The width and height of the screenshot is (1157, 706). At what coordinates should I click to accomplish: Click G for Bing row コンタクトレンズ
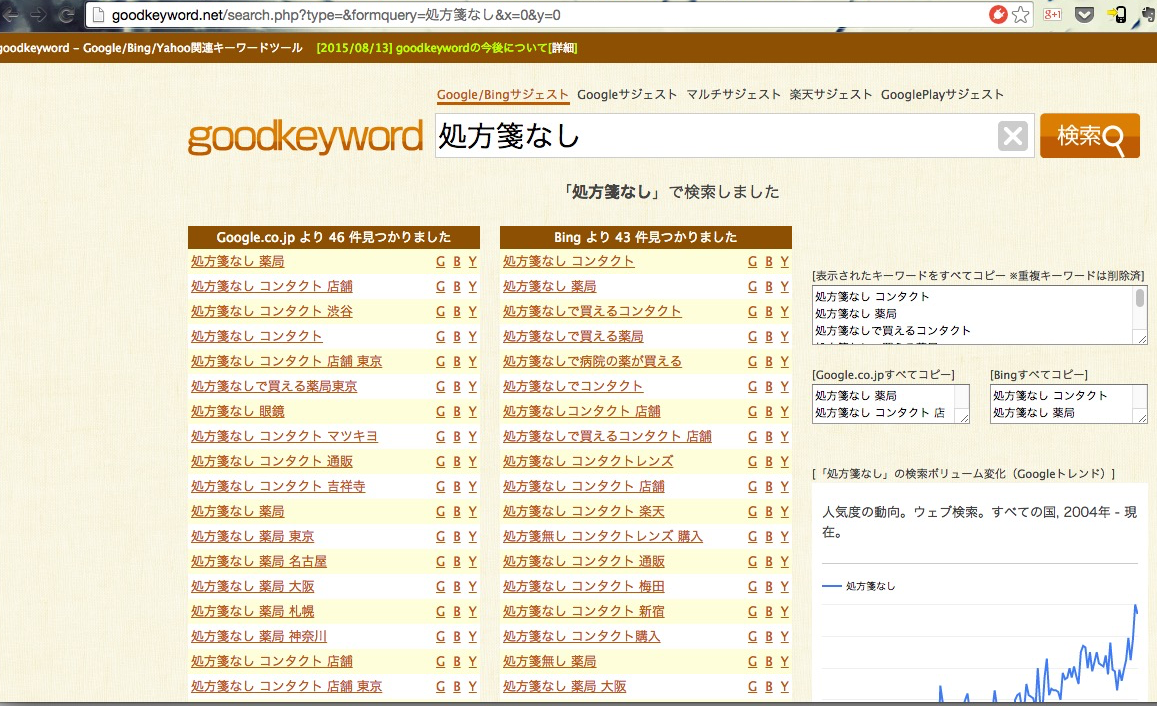[753, 462]
